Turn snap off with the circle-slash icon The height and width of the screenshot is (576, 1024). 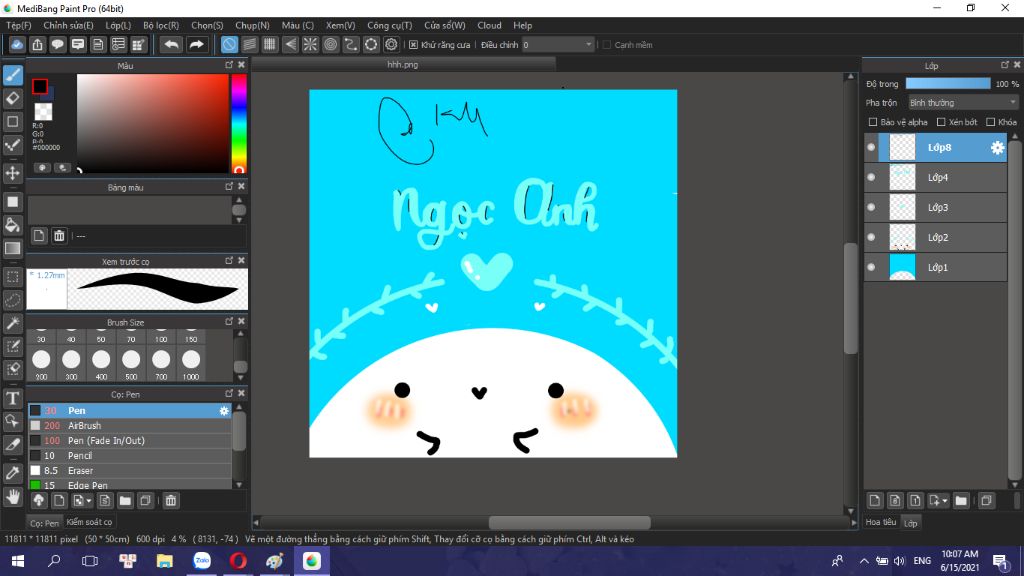pyautogui.click(x=229, y=44)
